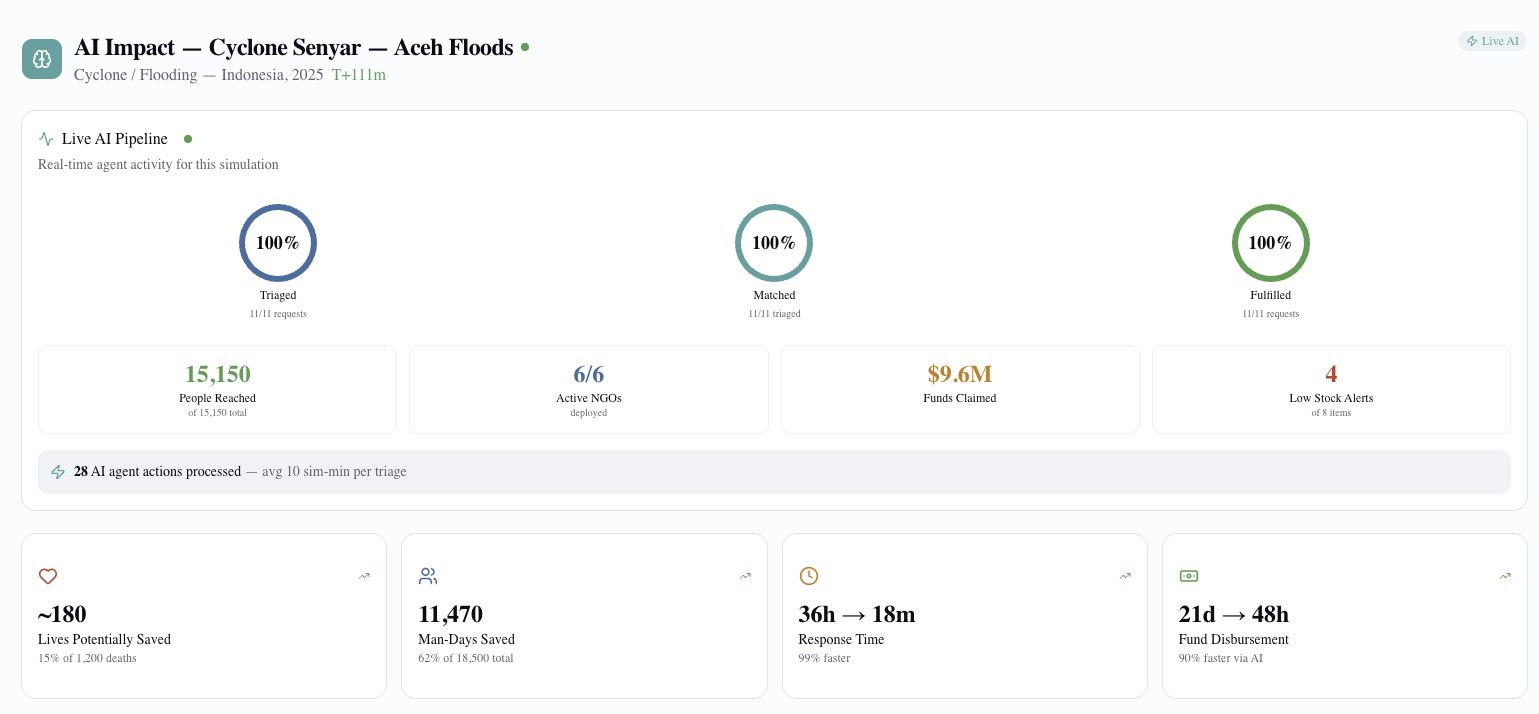Click the clock icon above Response Time
Viewport: 1539px width, 714px height.
point(809,576)
